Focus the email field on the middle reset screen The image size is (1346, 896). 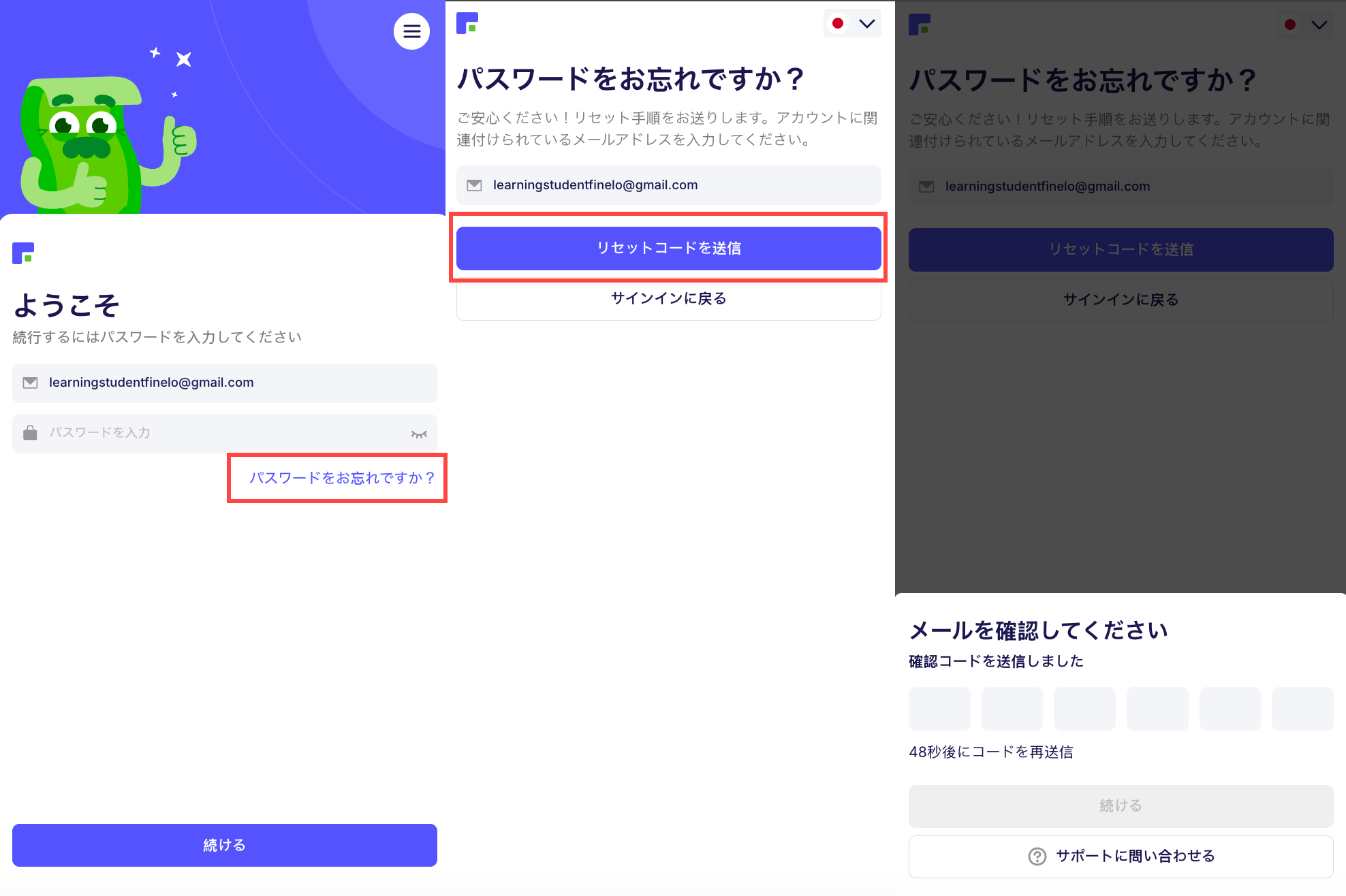[669, 185]
